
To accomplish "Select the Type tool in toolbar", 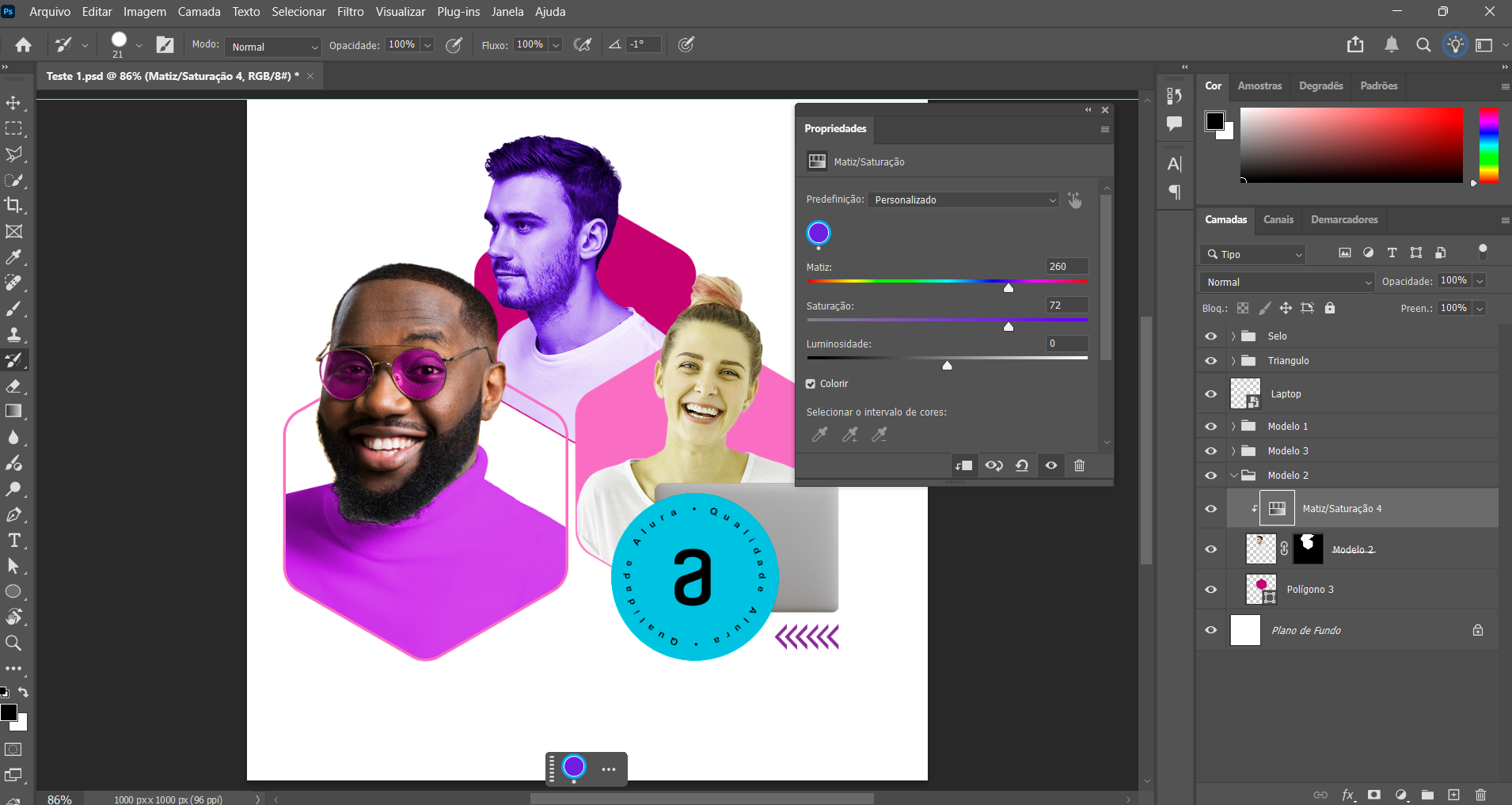I will [x=13, y=541].
